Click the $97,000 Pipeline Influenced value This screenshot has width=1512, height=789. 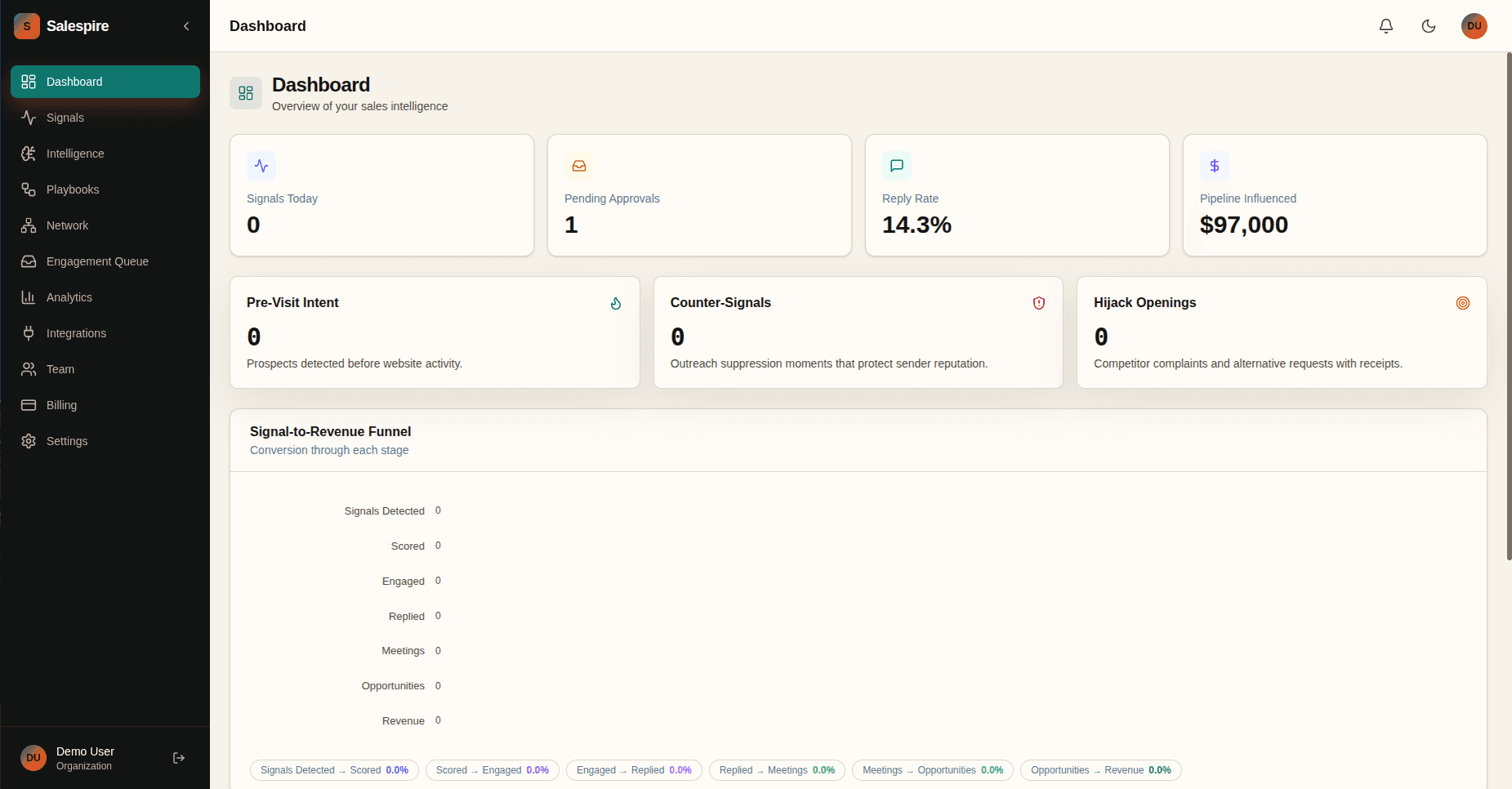[1243, 225]
